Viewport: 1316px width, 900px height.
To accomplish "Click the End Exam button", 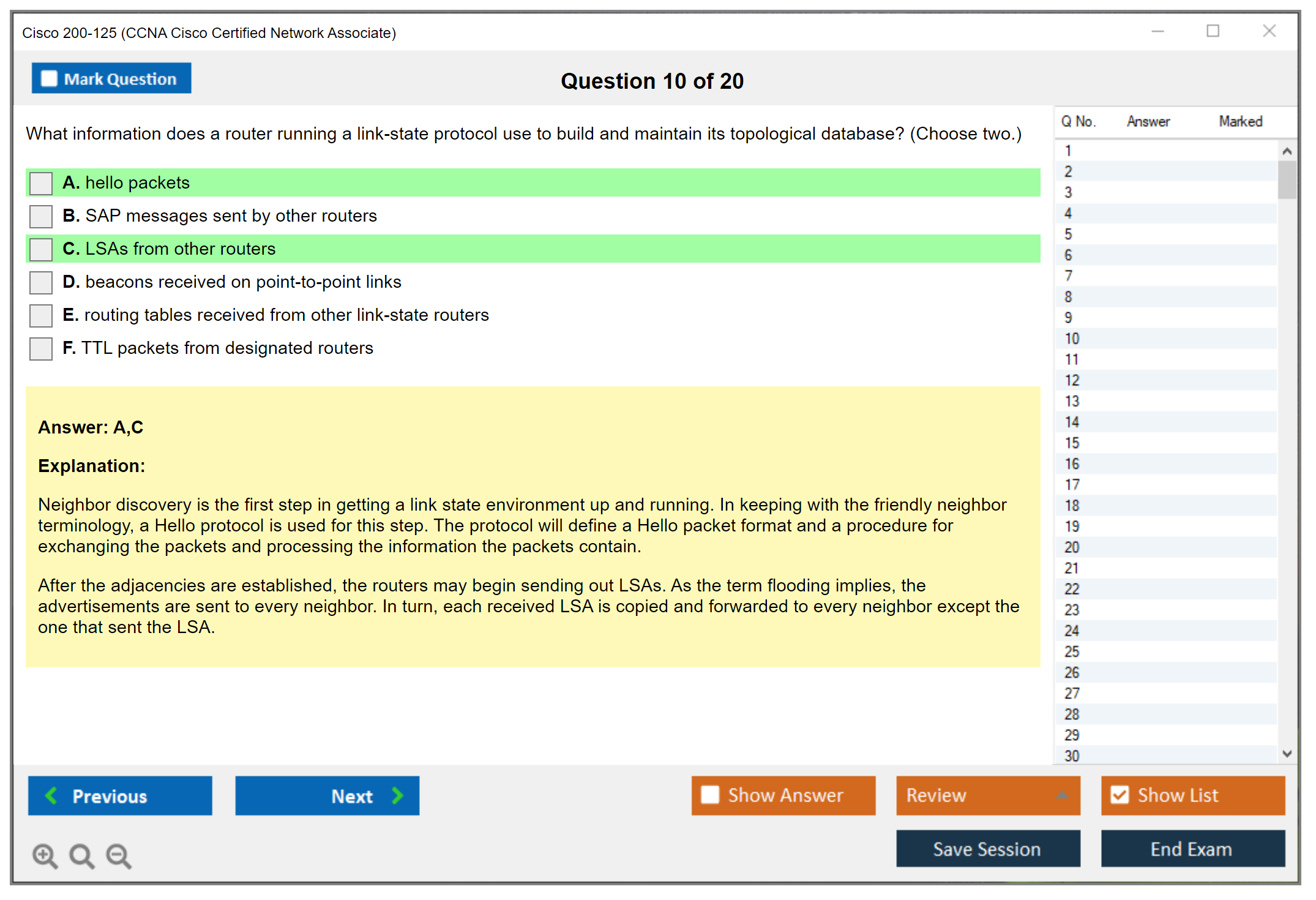I will click(x=1192, y=849).
